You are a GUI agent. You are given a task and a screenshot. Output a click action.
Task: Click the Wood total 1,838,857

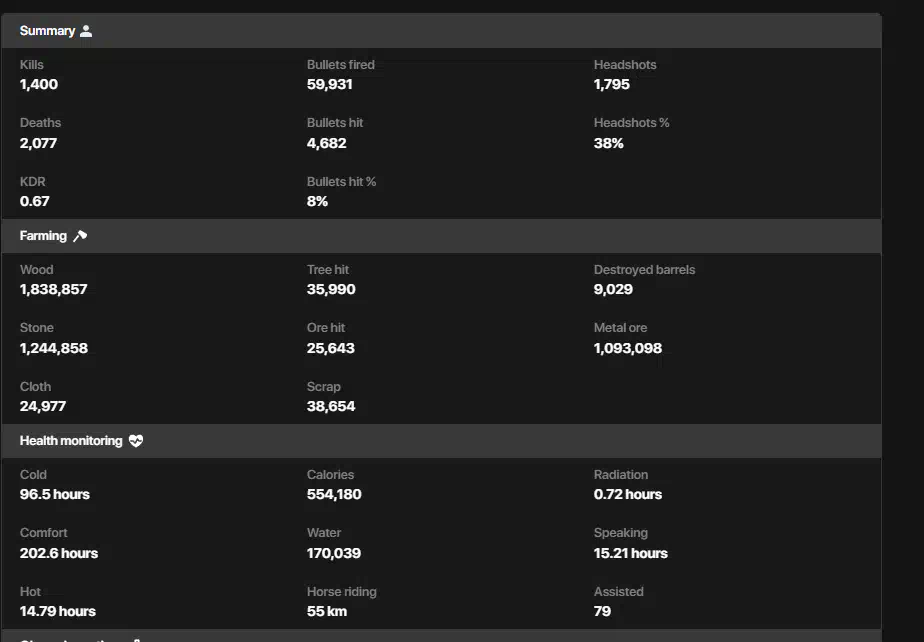pos(54,289)
